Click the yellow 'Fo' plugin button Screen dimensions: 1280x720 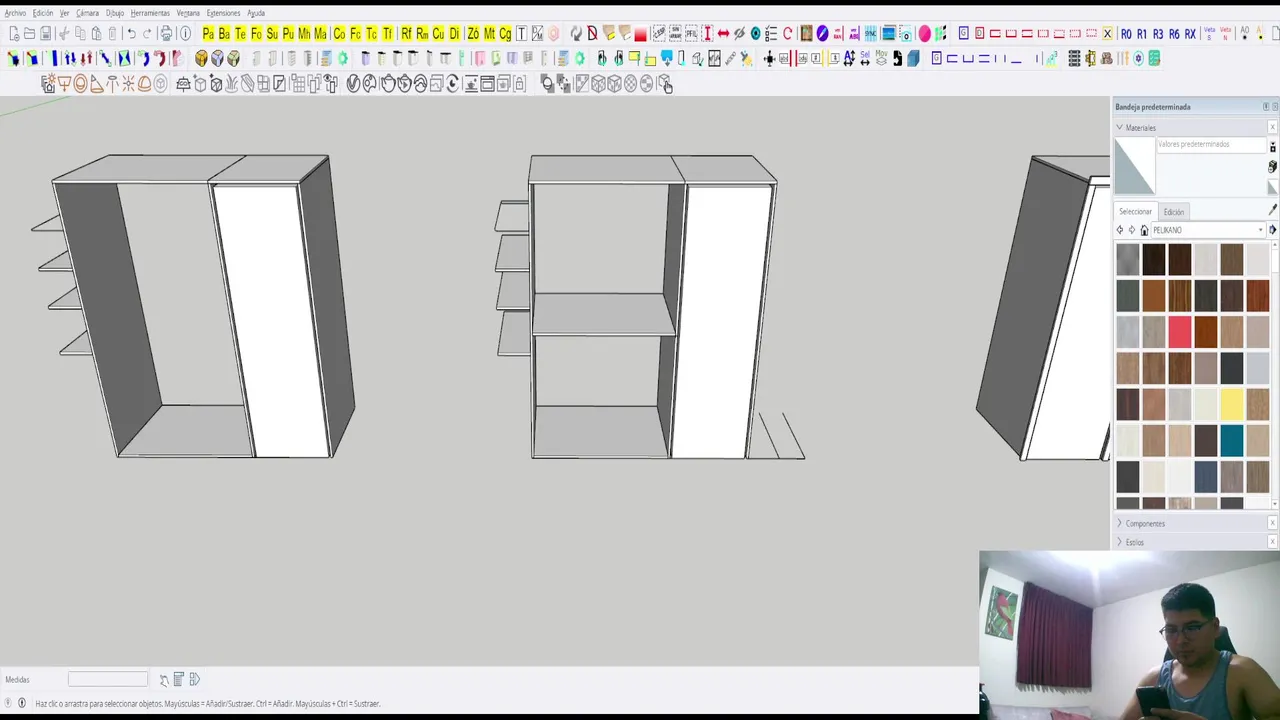point(256,33)
